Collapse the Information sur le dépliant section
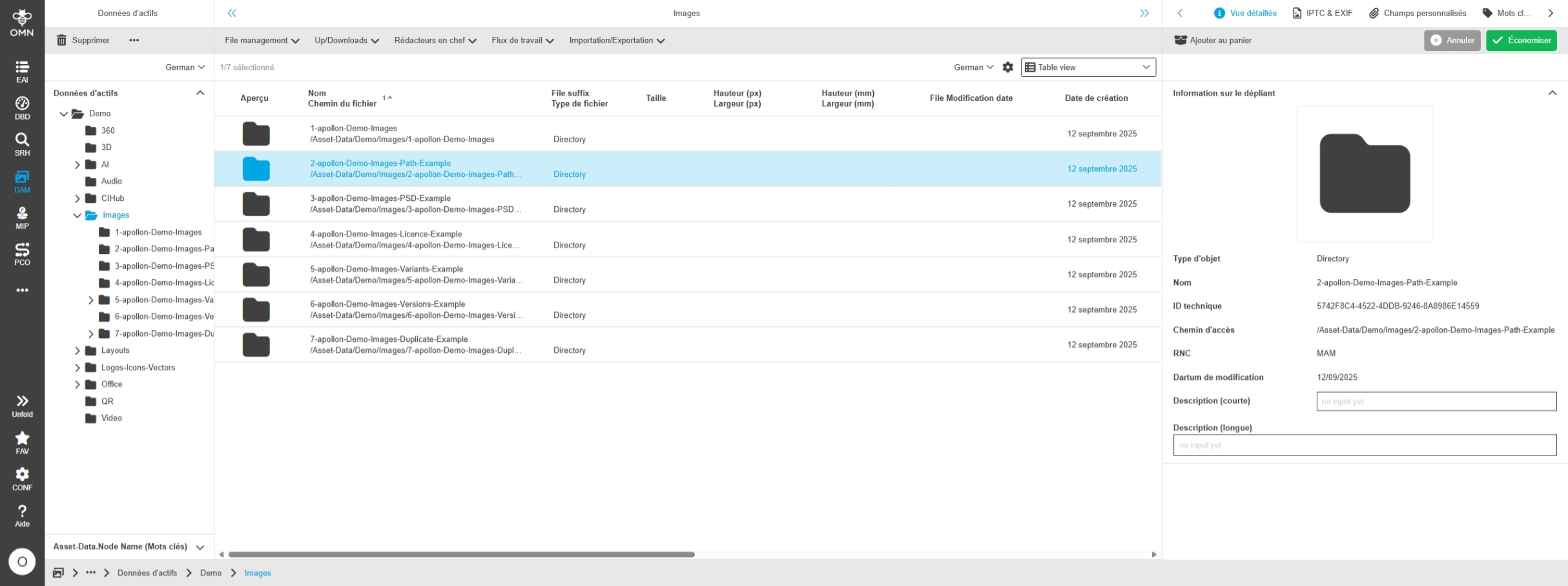This screenshot has width=1568, height=586. point(1552,93)
